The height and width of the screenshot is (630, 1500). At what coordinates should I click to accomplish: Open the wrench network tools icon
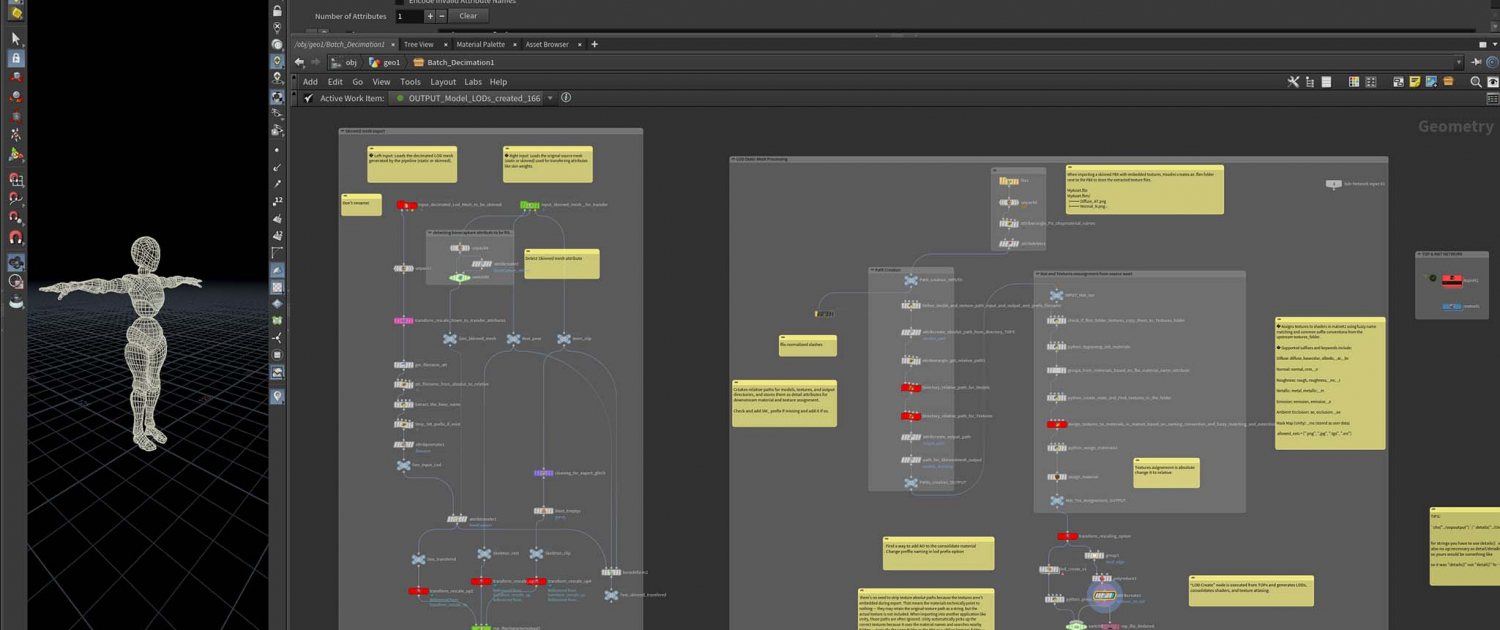click(1293, 82)
